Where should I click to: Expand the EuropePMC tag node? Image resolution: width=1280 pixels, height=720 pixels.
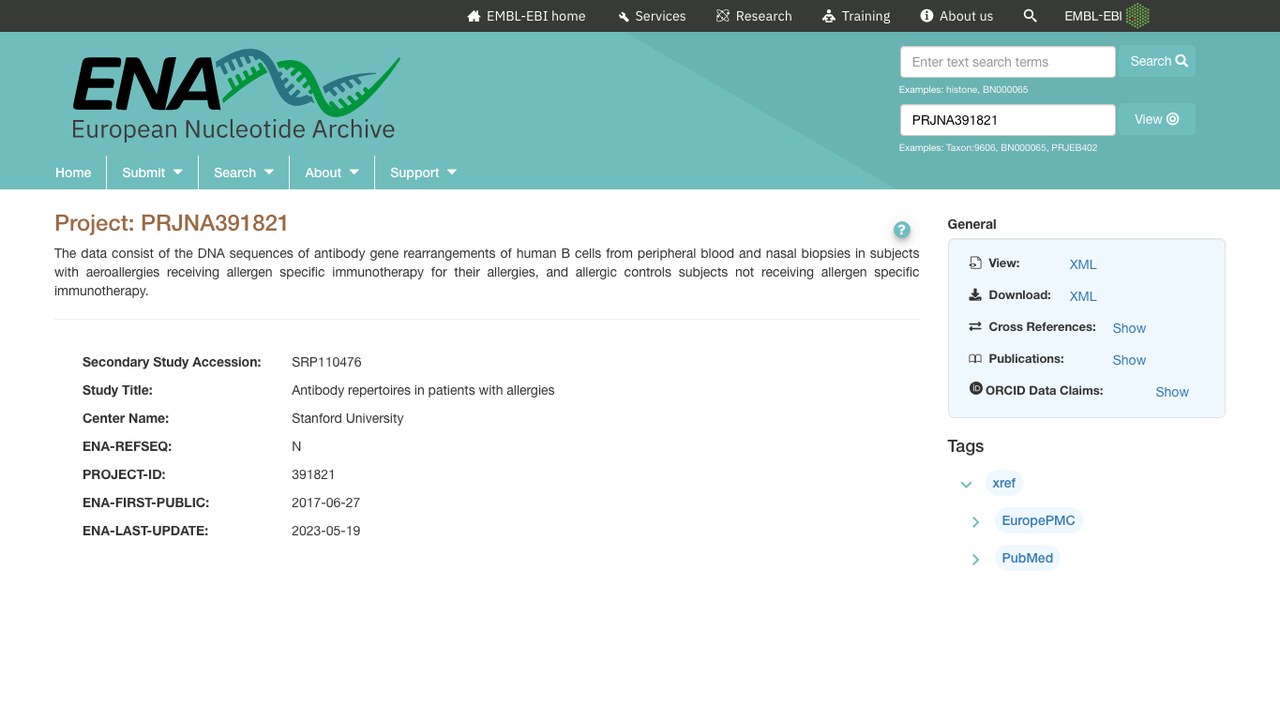point(975,521)
